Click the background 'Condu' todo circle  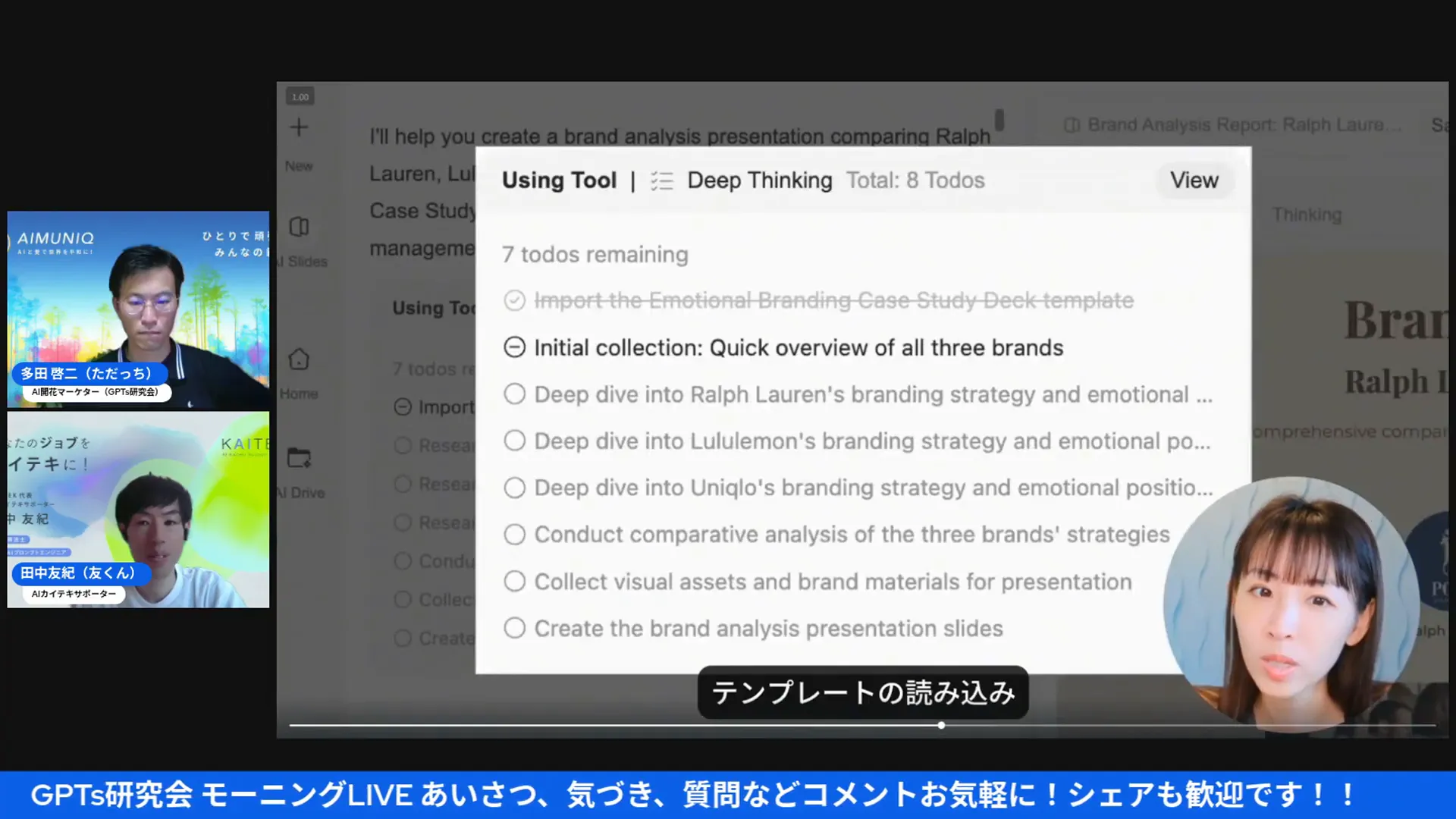pyautogui.click(x=403, y=561)
